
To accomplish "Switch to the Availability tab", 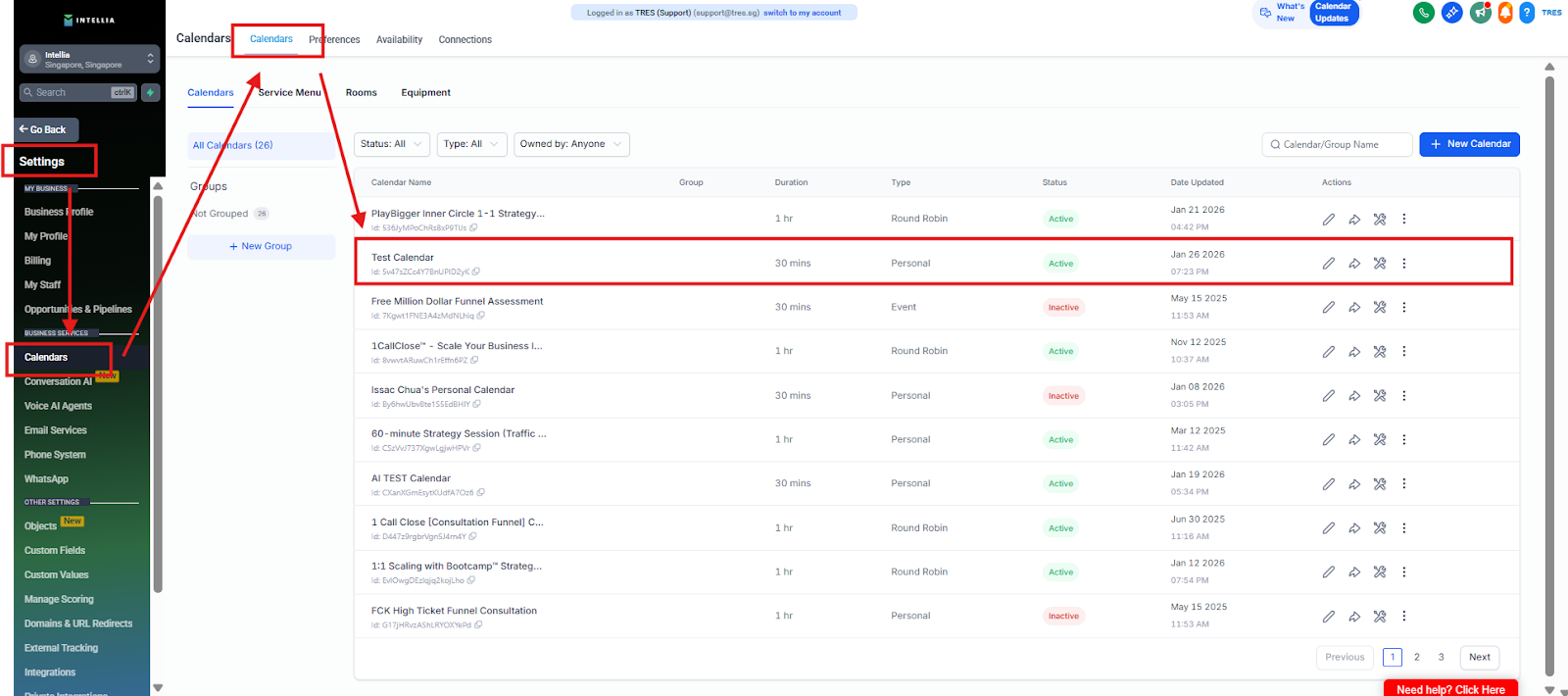I will pos(399,40).
